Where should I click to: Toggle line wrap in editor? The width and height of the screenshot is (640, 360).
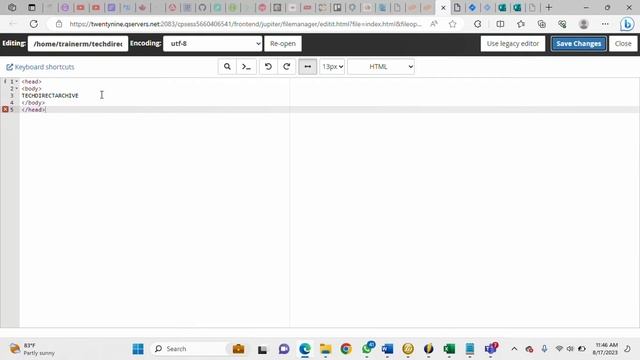[x=308, y=67]
